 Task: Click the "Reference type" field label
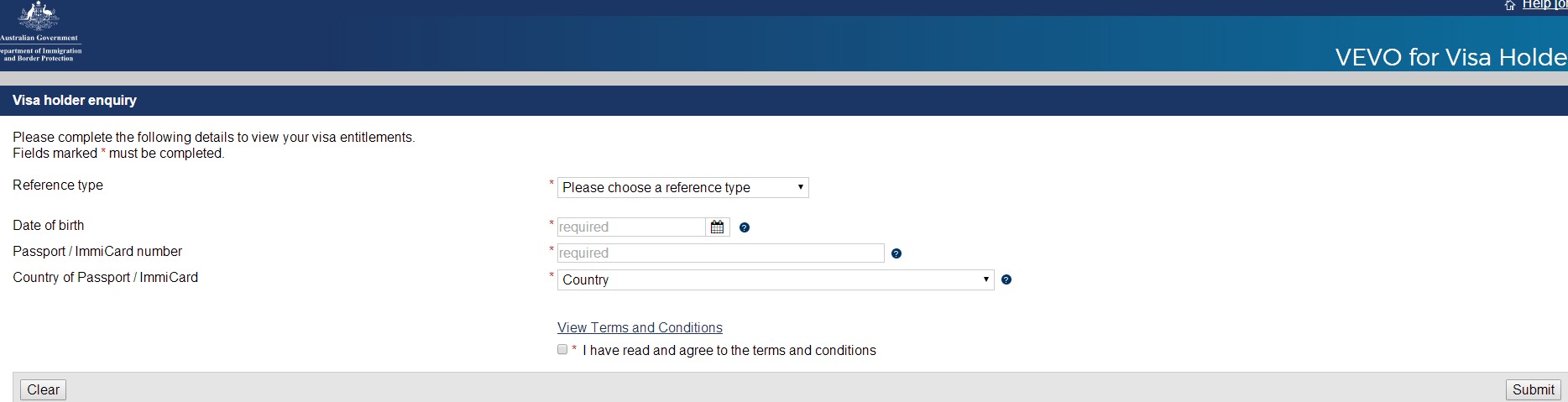click(x=58, y=185)
